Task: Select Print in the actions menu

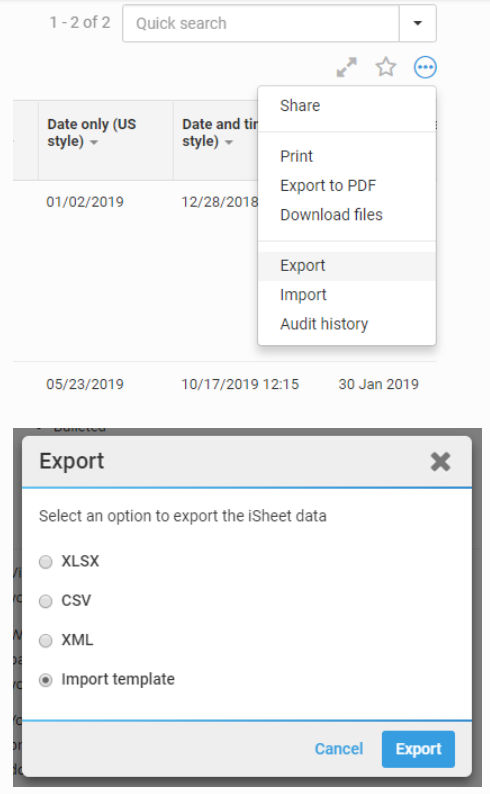Action: pyautogui.click(x=297, y=156)
